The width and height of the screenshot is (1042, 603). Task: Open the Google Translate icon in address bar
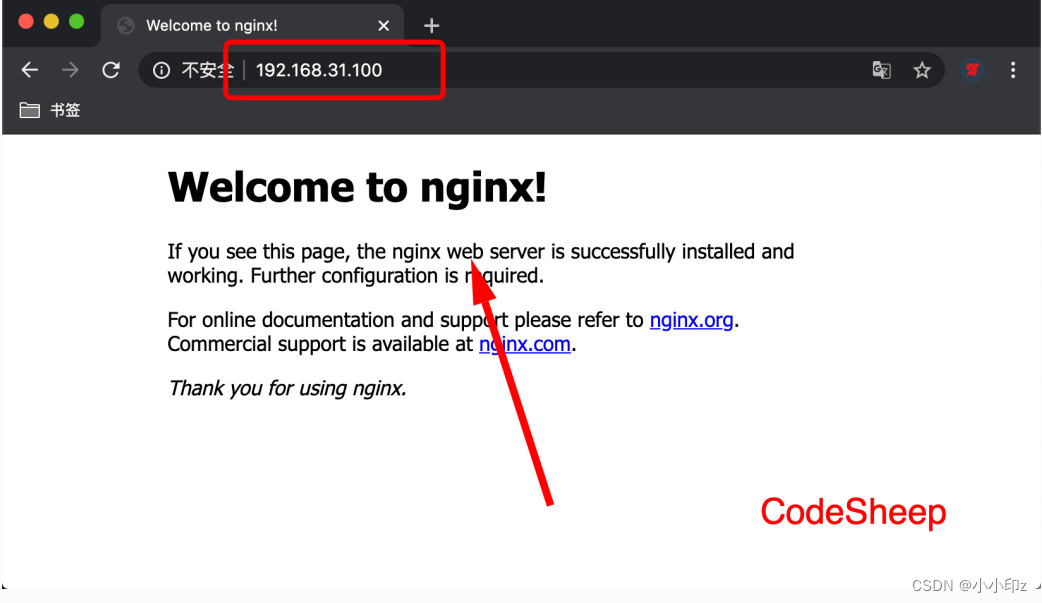pyautogui.click(x=881, y=70)
